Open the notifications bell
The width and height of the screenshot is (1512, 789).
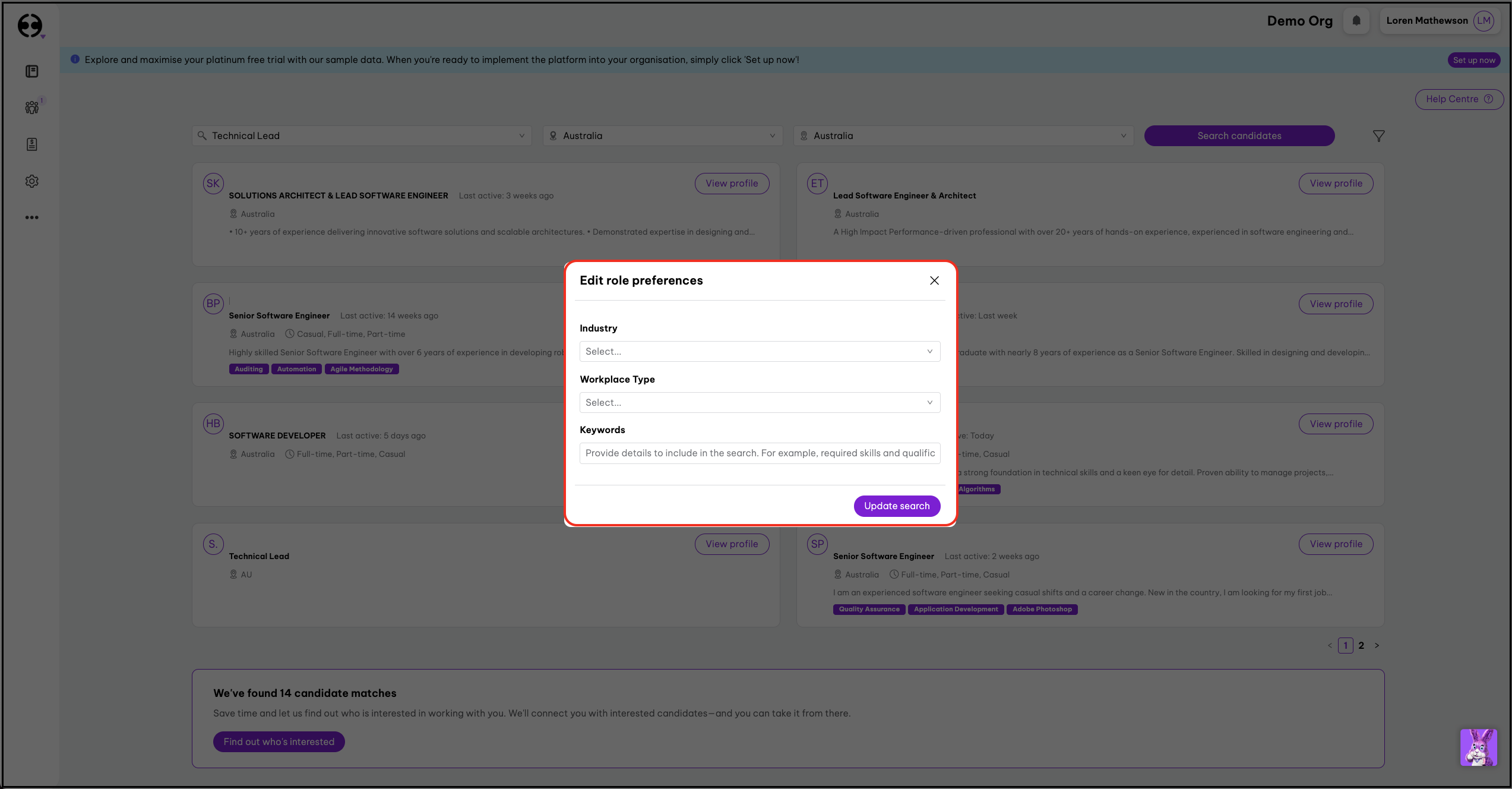(1356, 21)
